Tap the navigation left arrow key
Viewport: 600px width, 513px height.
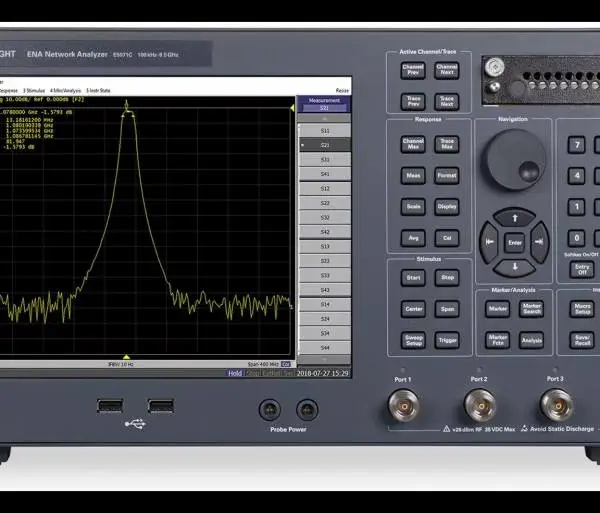[x=489, y=242]
